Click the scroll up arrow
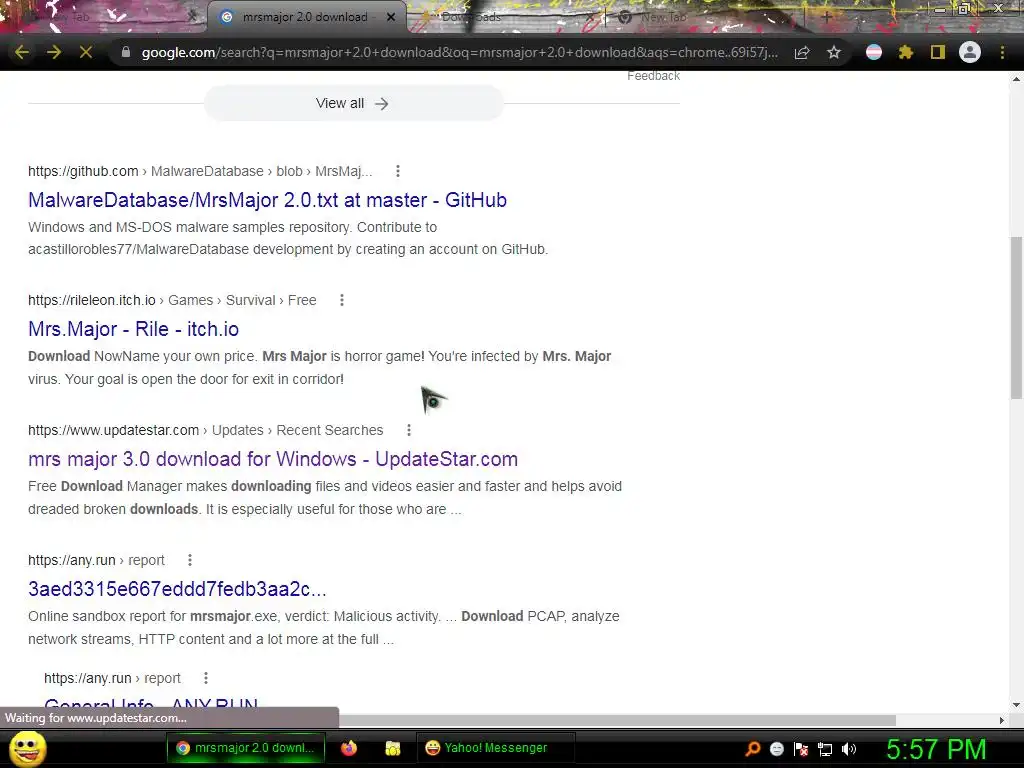 (1016, 79)
